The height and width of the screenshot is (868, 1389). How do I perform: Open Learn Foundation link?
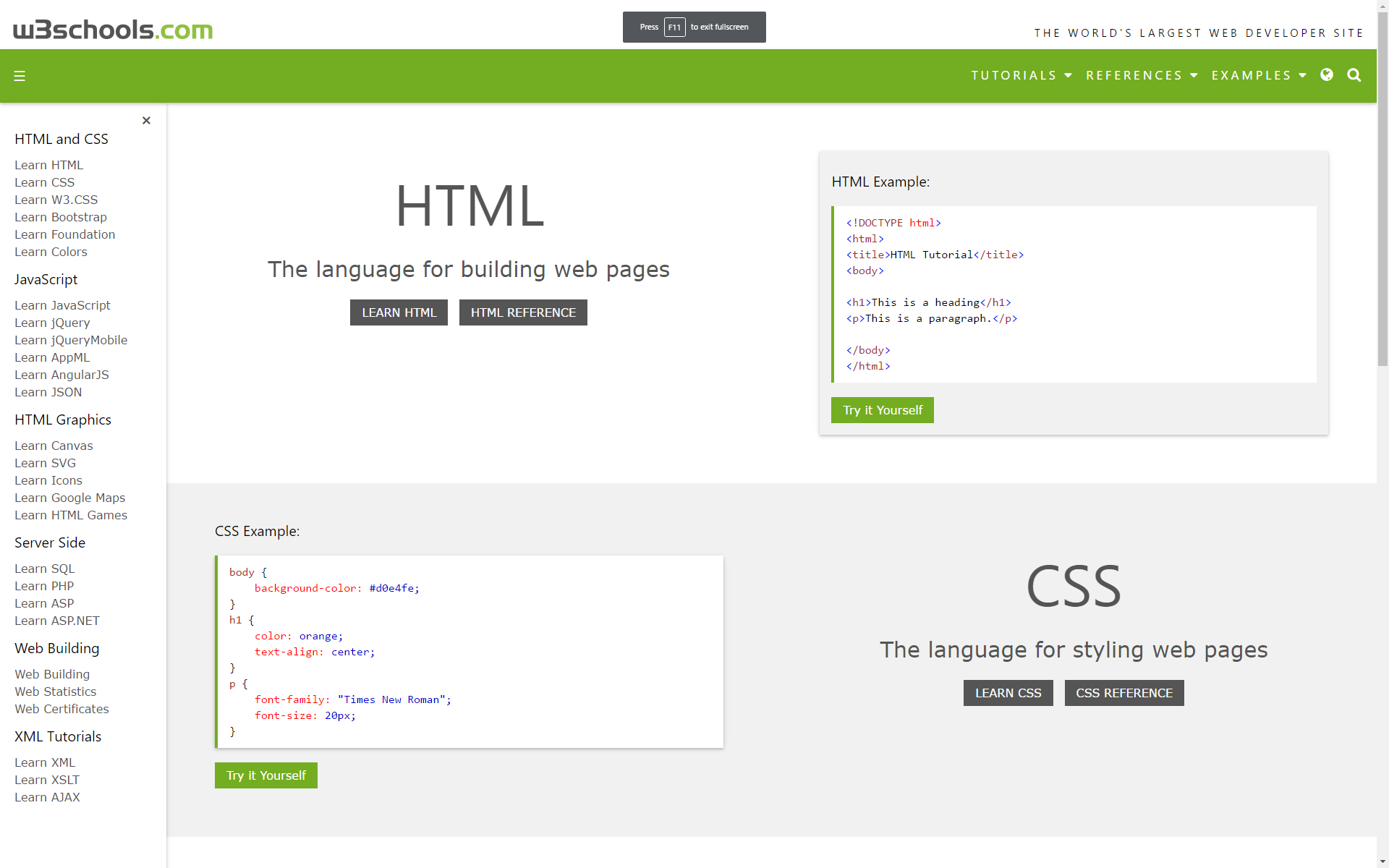(x=65, y=234)
